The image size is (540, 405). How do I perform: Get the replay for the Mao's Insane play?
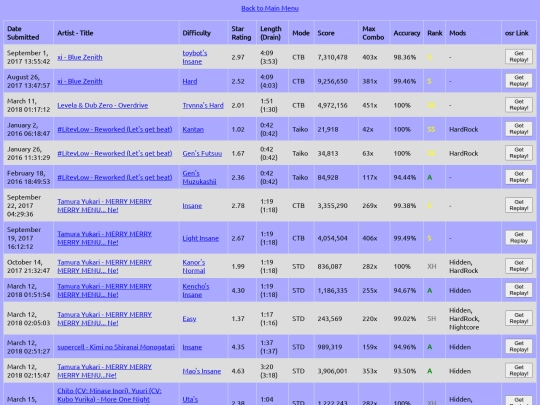pyautogui.click(x=519, y=371)
